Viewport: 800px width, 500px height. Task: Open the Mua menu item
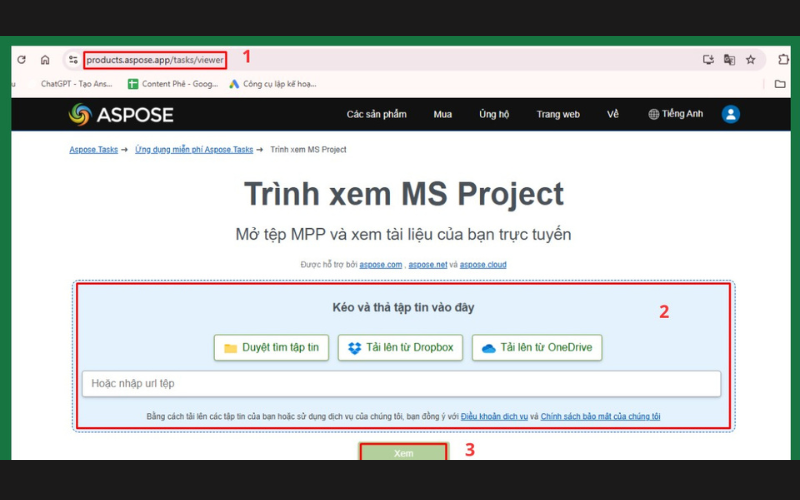442,114
